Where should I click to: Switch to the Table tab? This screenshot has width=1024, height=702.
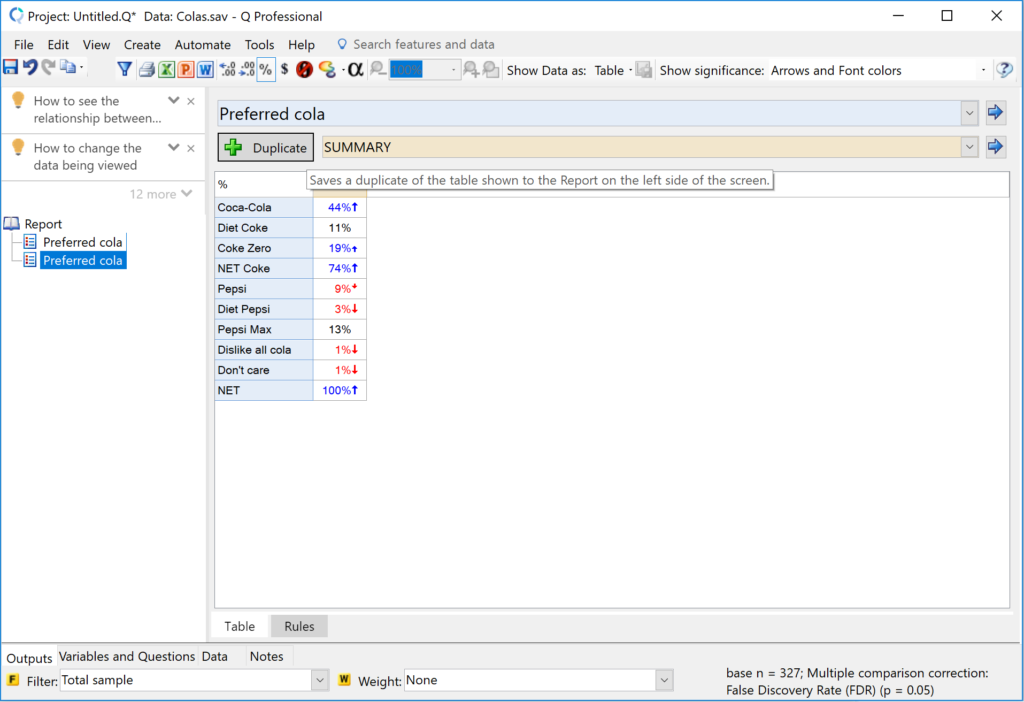(240, 626)
